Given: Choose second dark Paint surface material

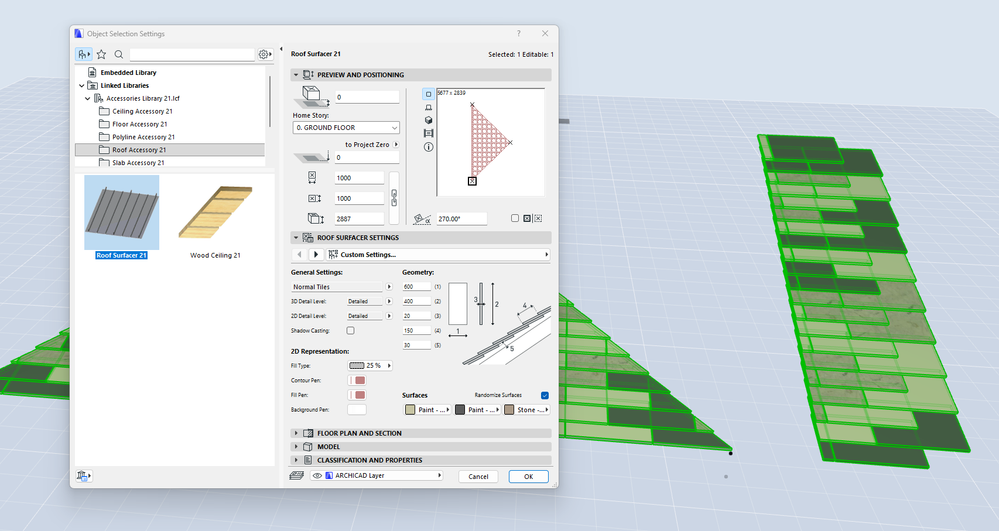Looking at the screenshot, I should click(477, 410).
